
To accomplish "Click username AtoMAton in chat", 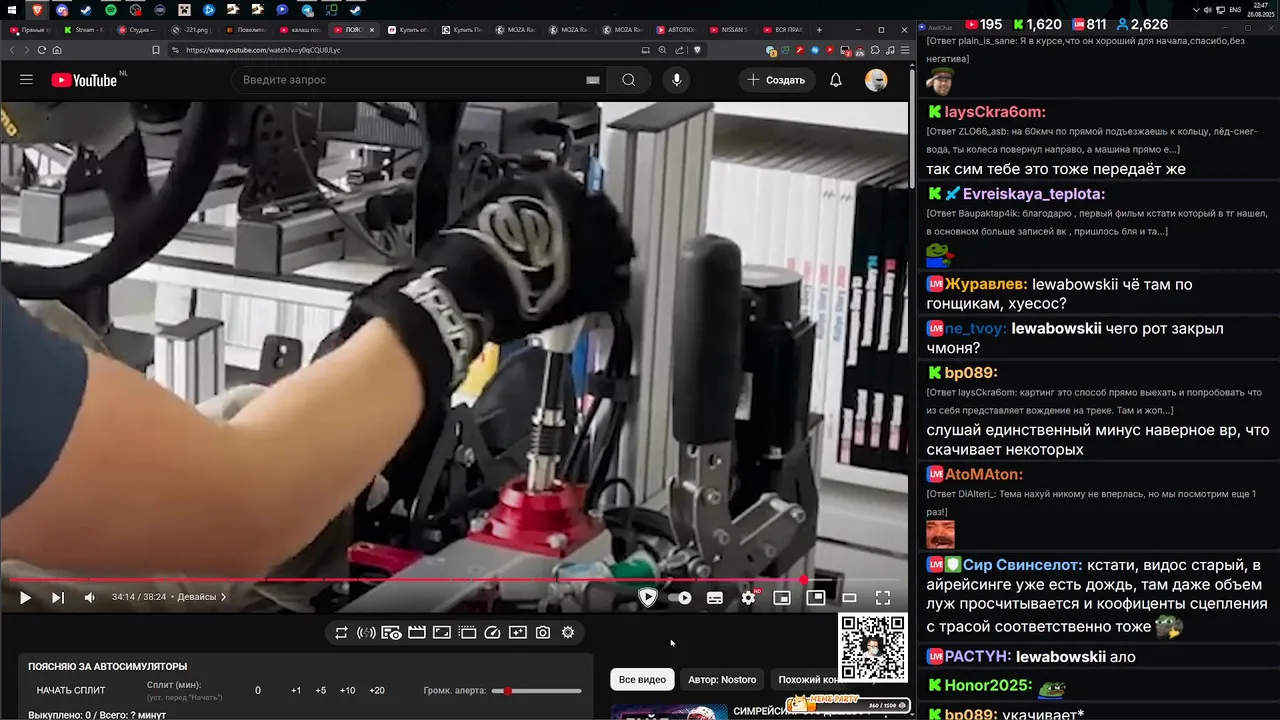I will [984, 474].
